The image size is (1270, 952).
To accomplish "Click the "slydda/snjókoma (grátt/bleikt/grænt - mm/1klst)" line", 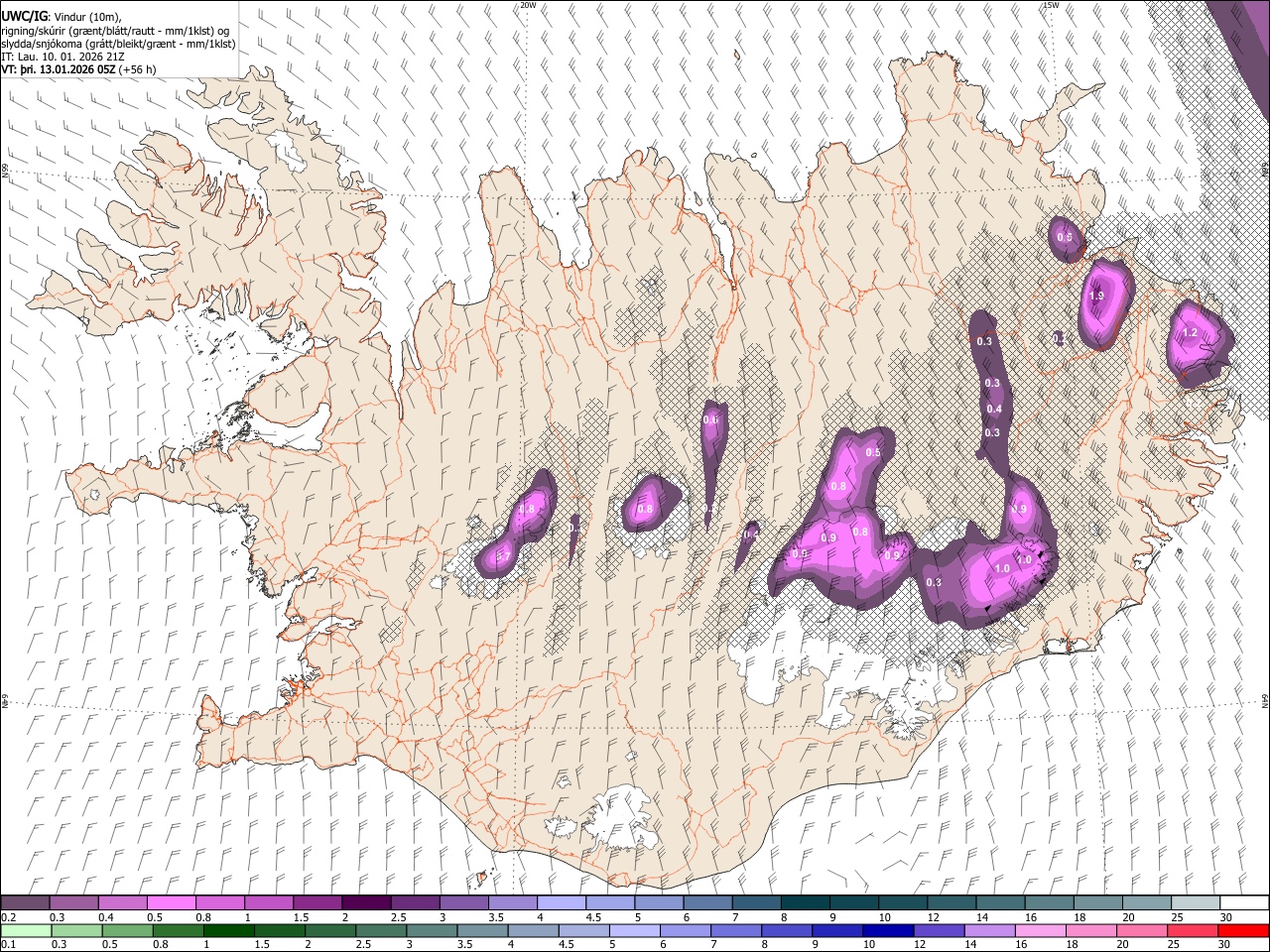I will tap(118, 44).
